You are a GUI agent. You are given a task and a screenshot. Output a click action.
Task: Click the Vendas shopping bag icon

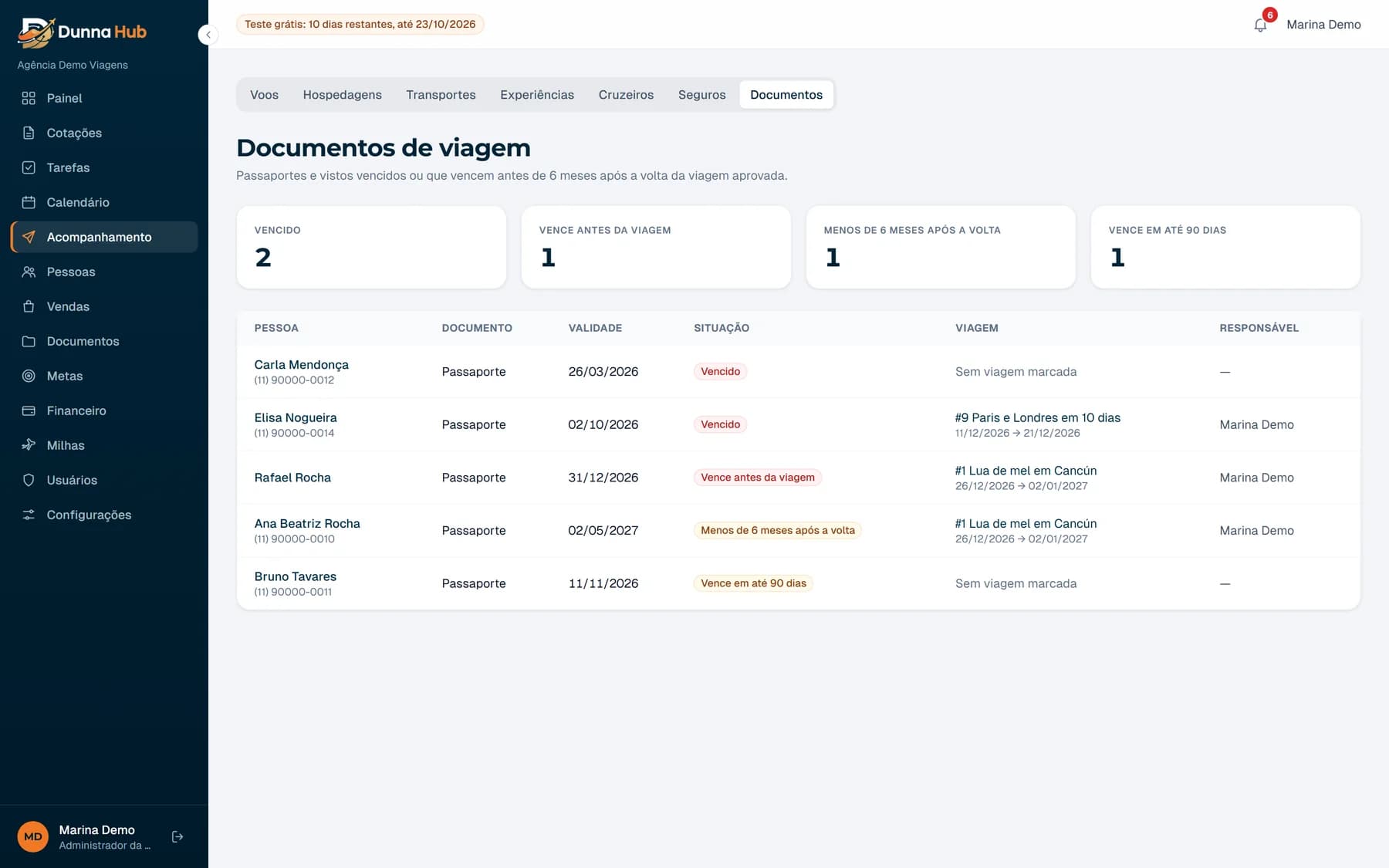(x=29, y=306)
